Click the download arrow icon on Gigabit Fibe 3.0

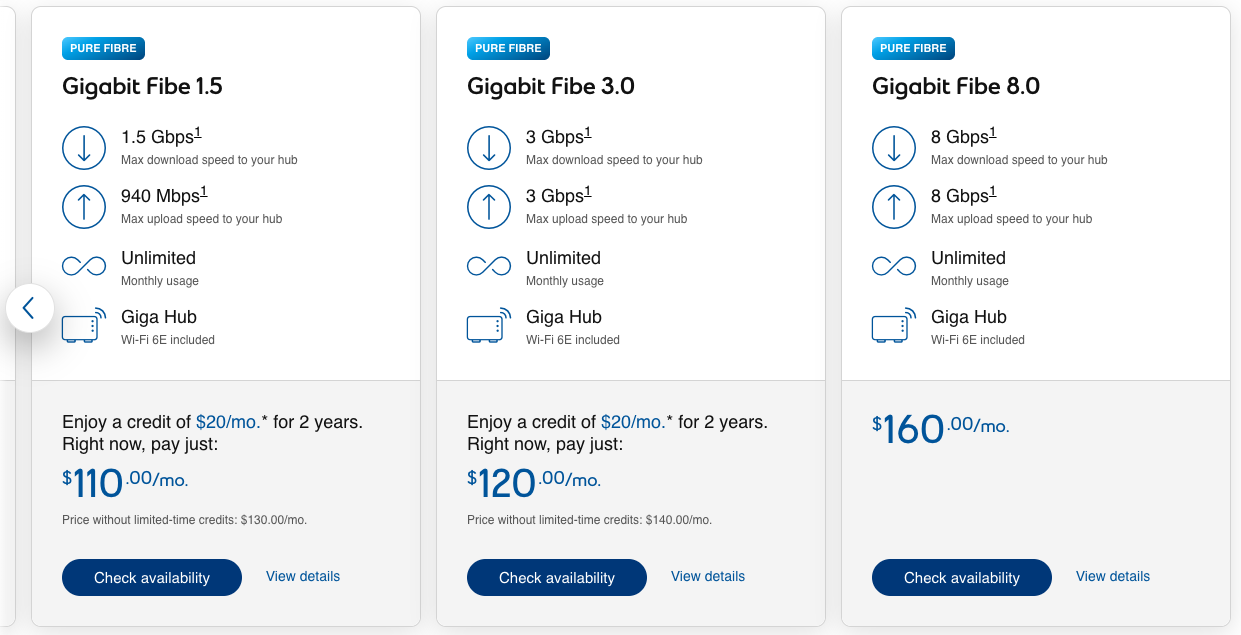coord(489,147)
